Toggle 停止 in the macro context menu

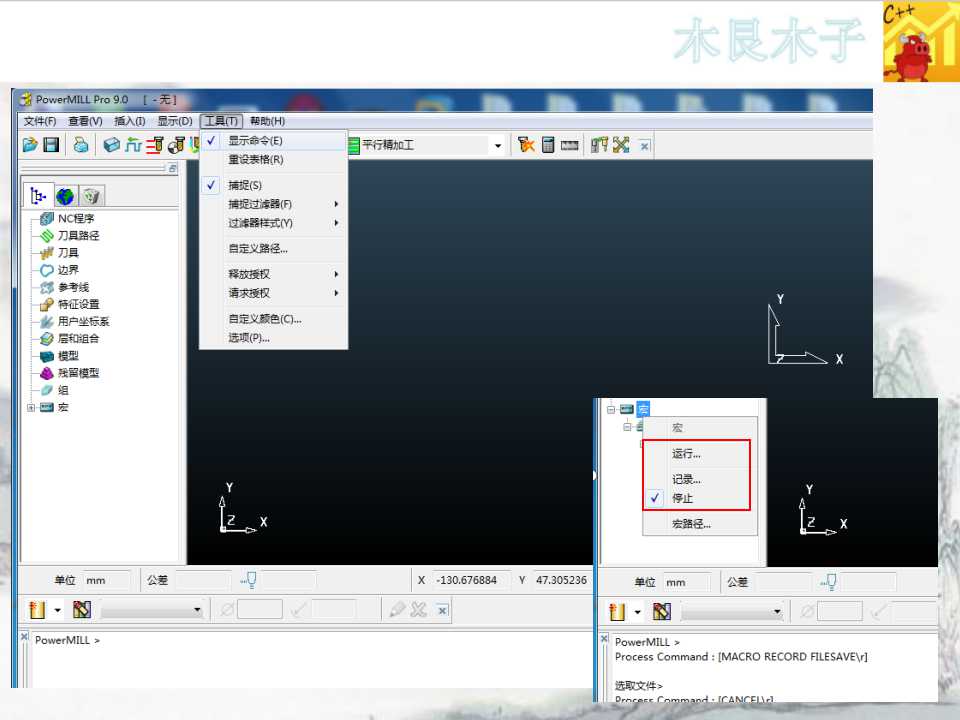pyautogui.click(x=700, y=498)
